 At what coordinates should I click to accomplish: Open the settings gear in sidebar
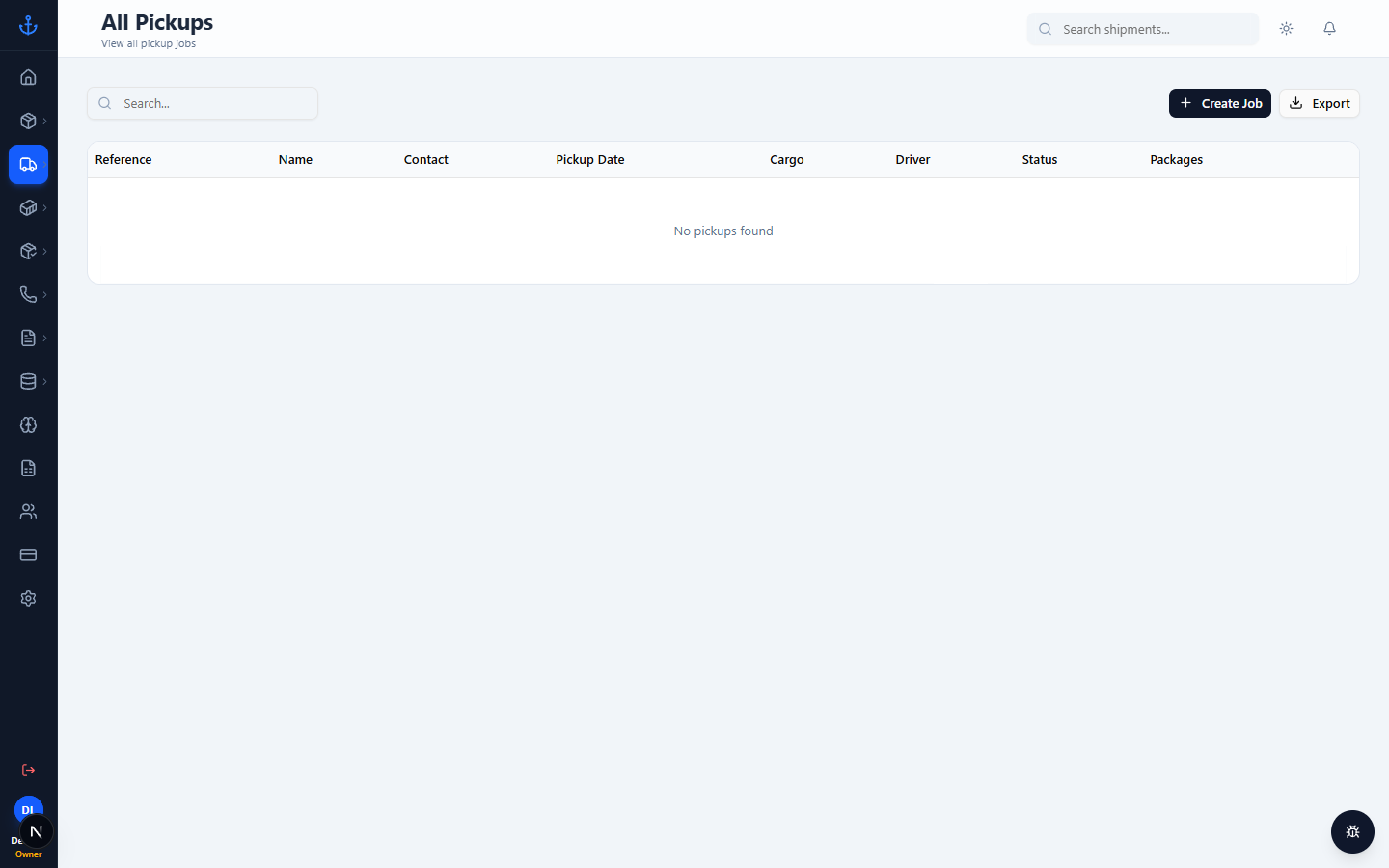click(28, 598)
